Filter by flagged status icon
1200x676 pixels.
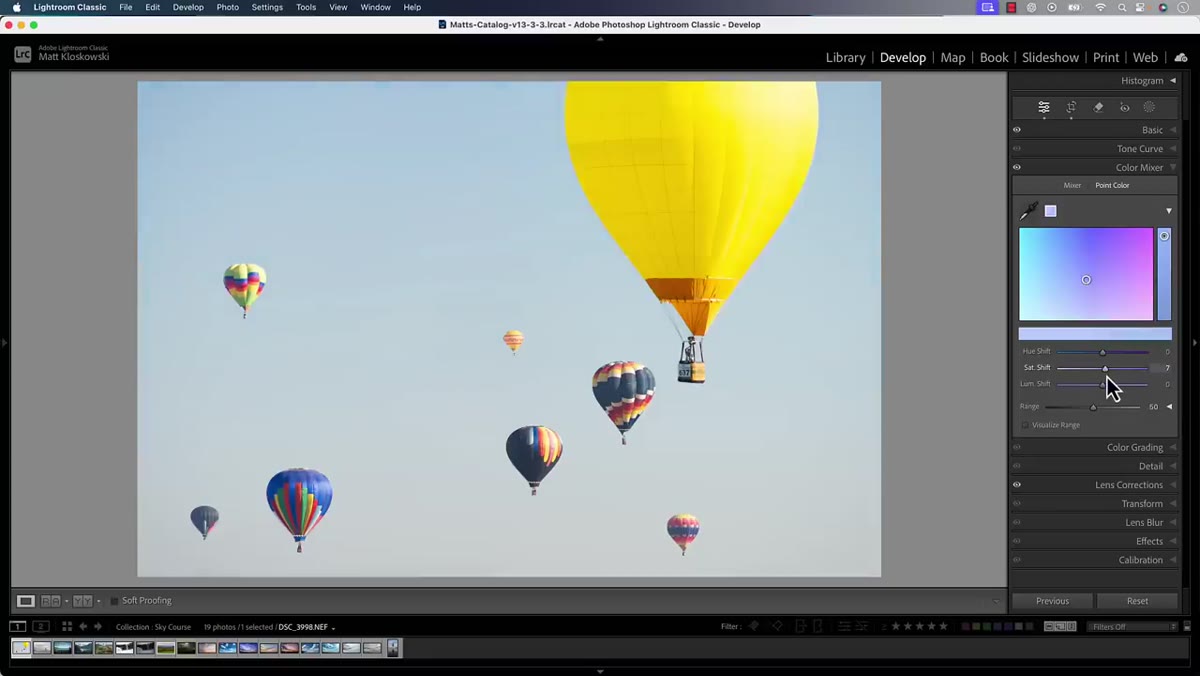[754, 626]
